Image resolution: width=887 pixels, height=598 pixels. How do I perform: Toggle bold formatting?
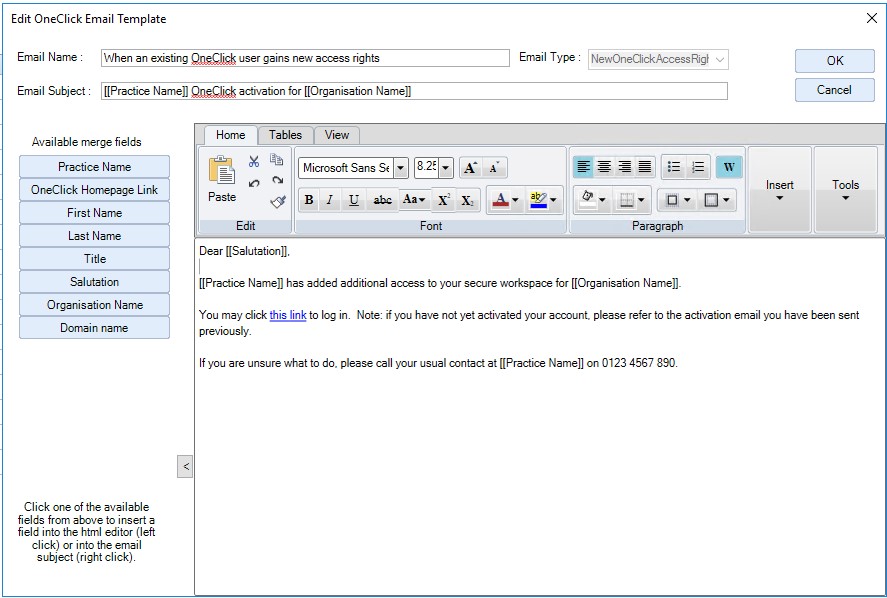[309, 200]
